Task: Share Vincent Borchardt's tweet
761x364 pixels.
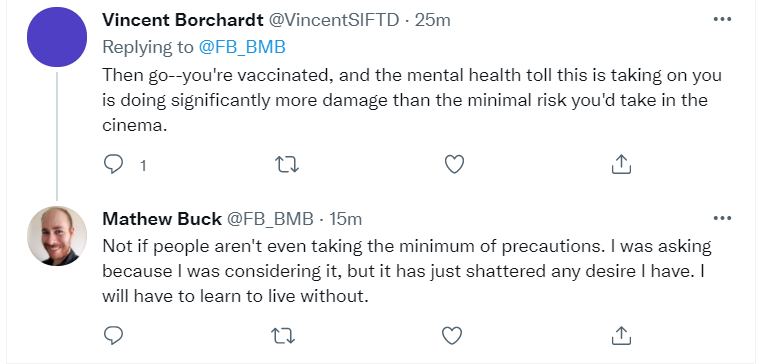Action: pyautogui.click(x=621, y=165)
